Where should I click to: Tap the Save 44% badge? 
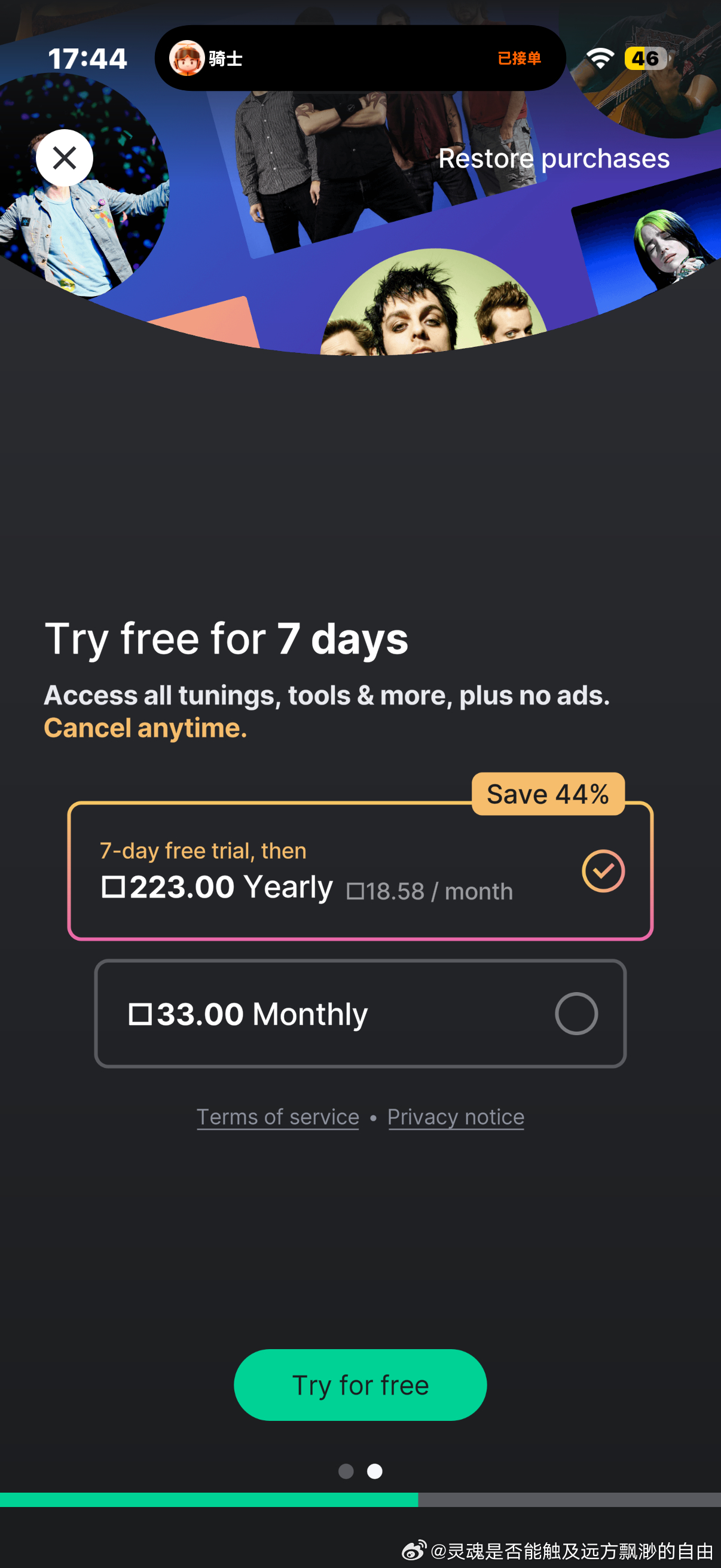tap(548, 794)
